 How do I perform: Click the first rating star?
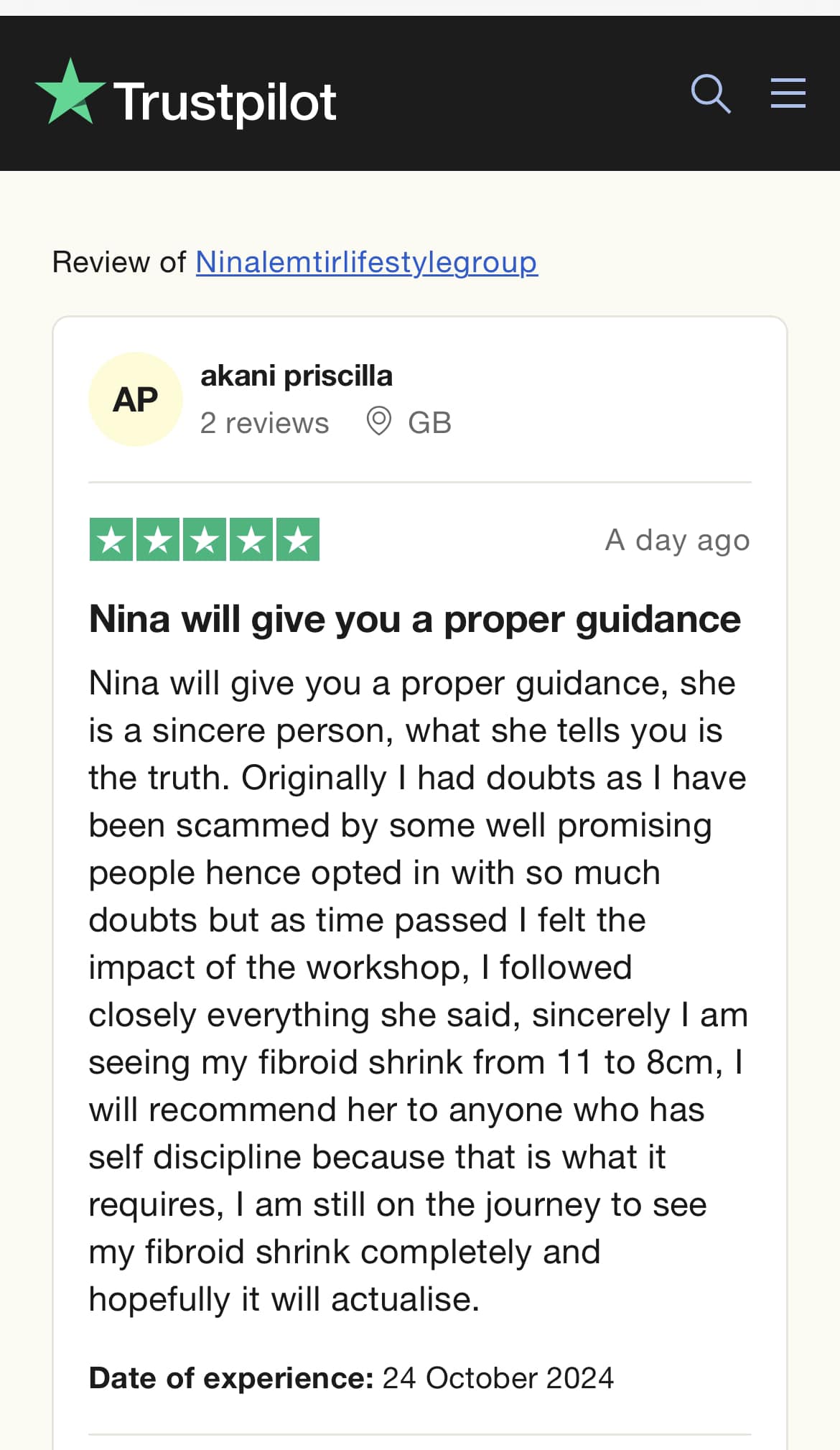click(111, 539)
